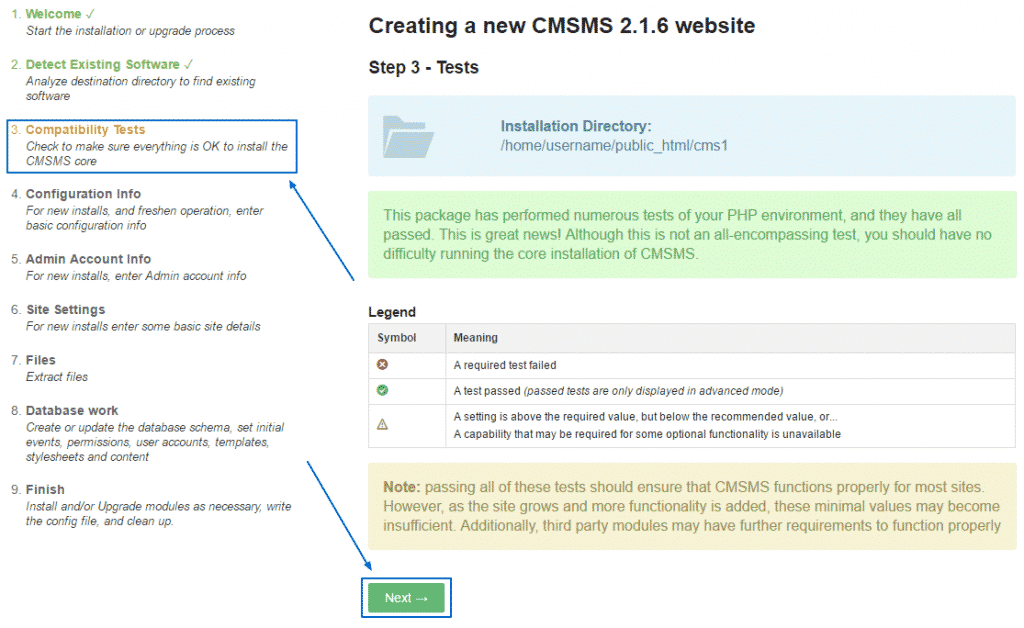The image size is (1024, 628).
Task: Open the Admin Account Info step
Action: click(x=88, y=258)
